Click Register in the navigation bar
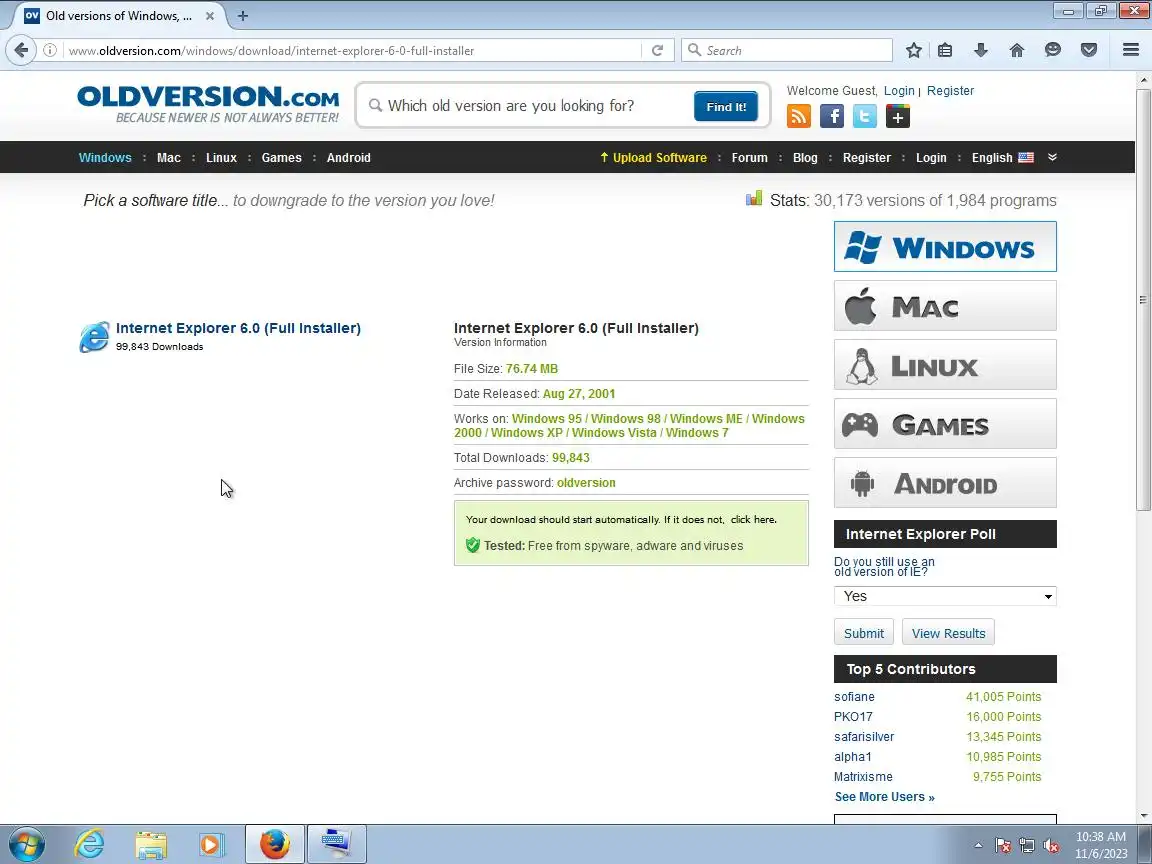Image resolution: width=1152 pixels, height=864 pixels. [866, 157]
